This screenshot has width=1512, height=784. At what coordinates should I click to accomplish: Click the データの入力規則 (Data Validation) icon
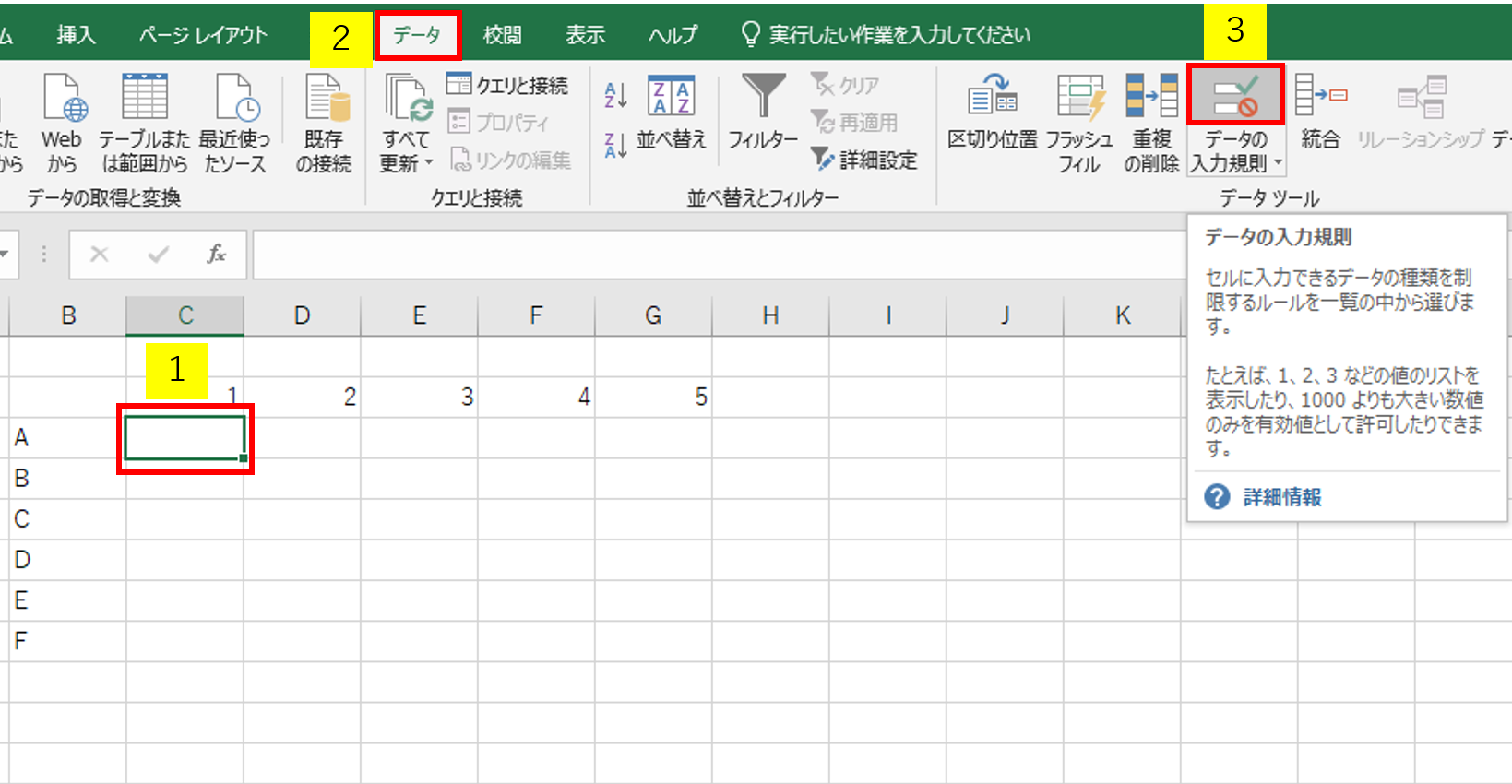pyautogui.click(x=1235, y=96)
